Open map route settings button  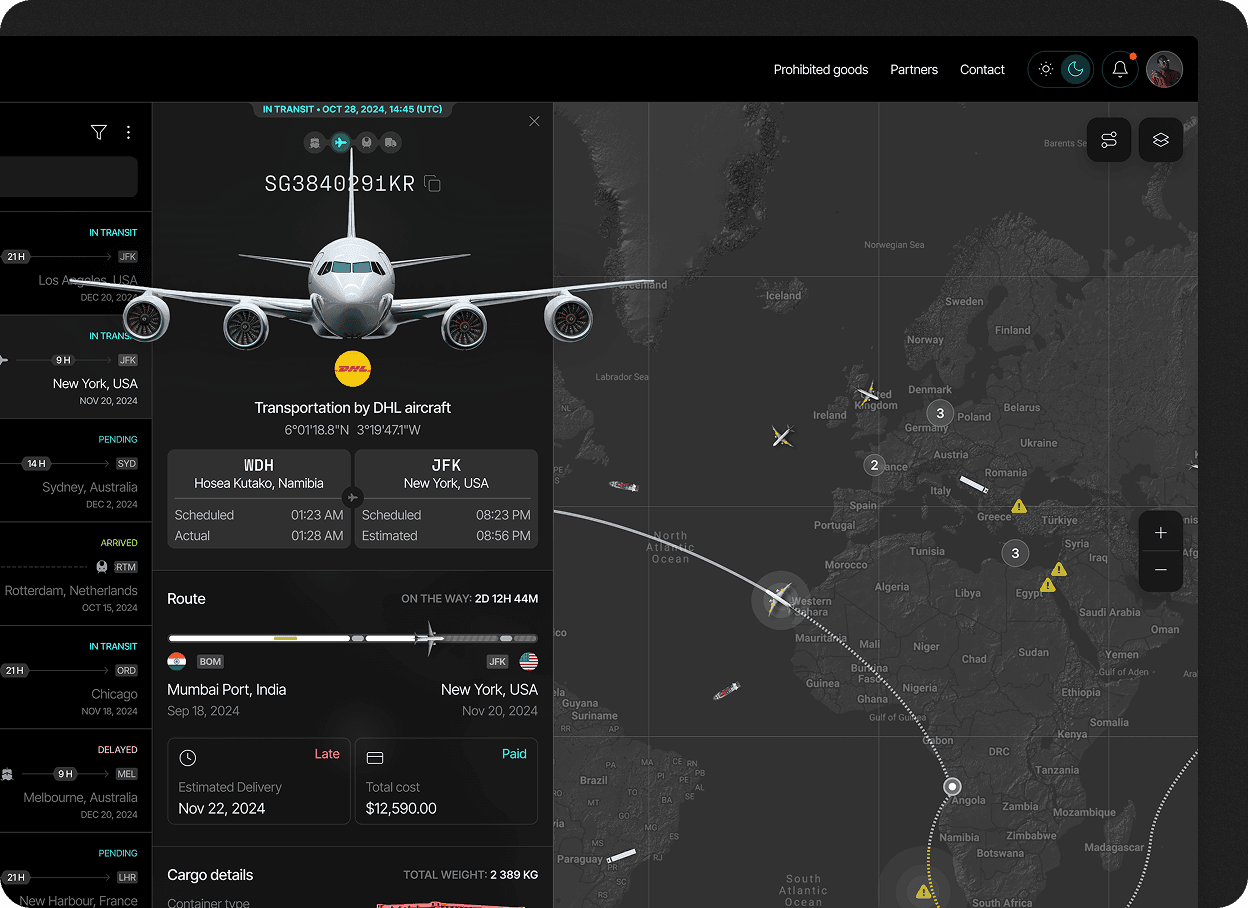coord(1109,140)
